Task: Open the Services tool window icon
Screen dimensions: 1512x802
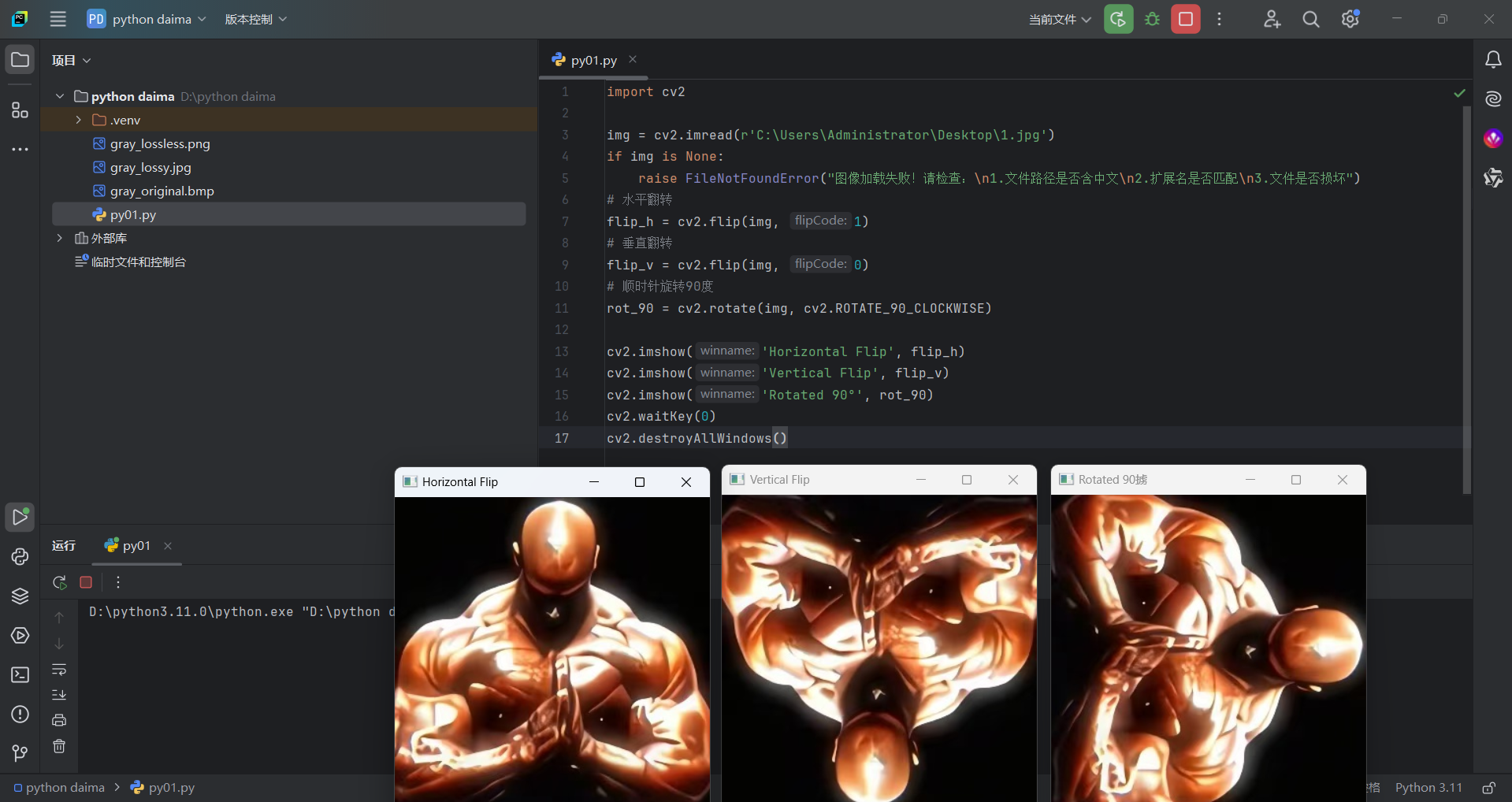Action: 20,636
